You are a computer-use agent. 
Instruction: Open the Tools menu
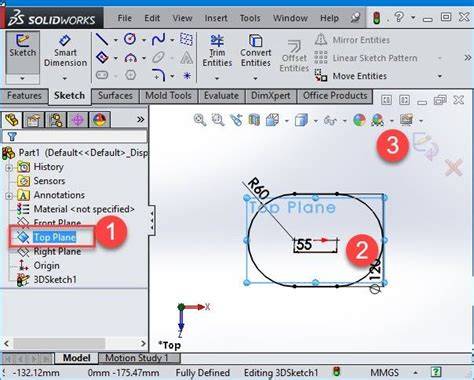click(x=250, y=18)
